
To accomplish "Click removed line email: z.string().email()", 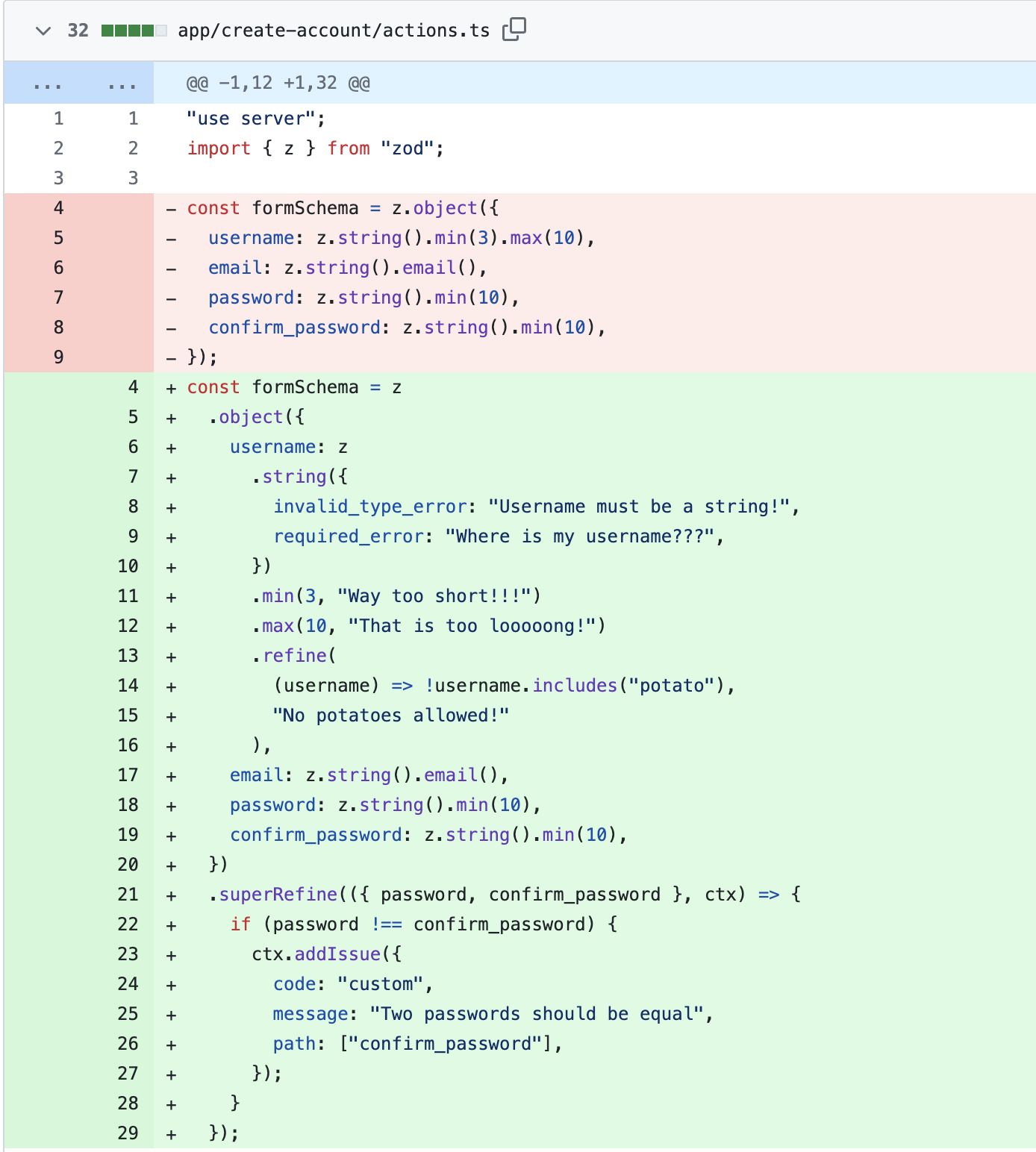I will [348, 268].
